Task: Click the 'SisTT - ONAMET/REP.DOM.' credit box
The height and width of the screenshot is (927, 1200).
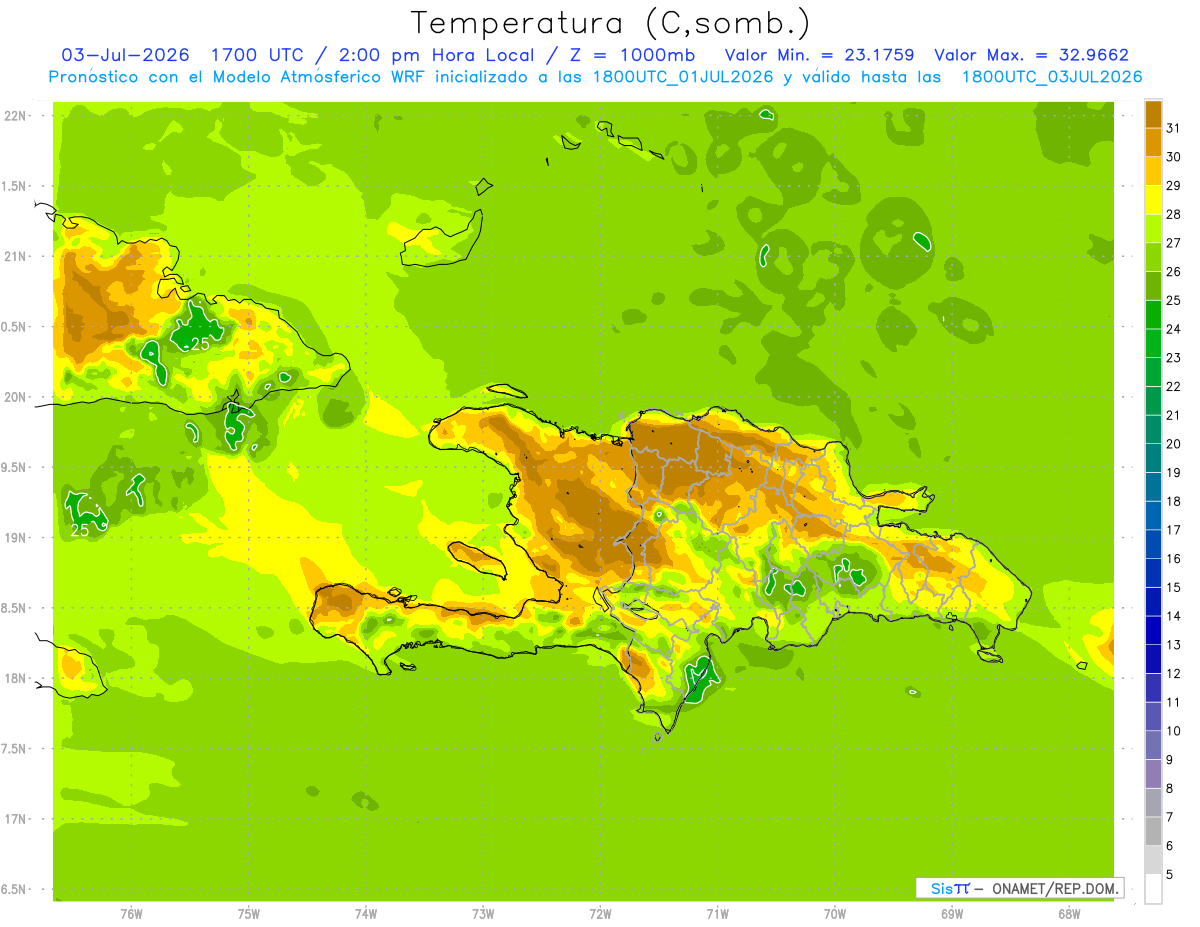Action: tap(1020, 888)
